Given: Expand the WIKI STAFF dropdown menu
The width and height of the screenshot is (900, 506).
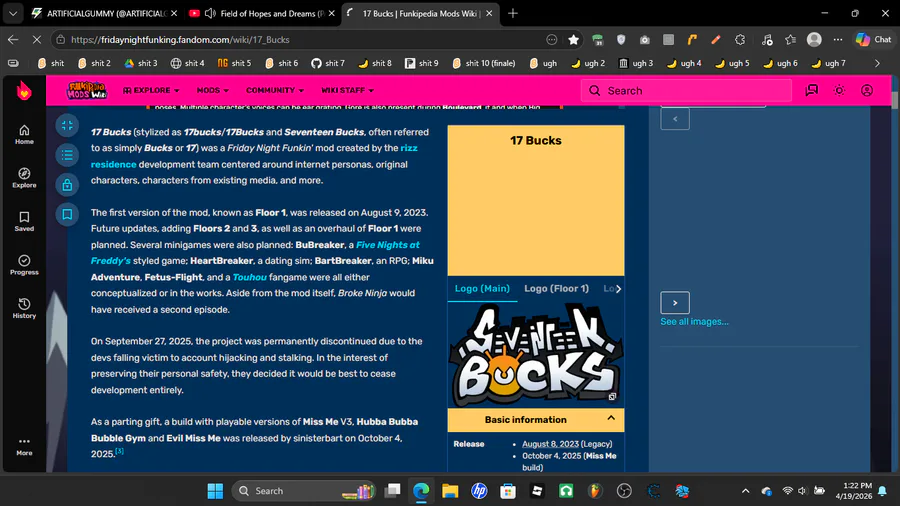Looking at the screenshot, I should tap(347, 91).
